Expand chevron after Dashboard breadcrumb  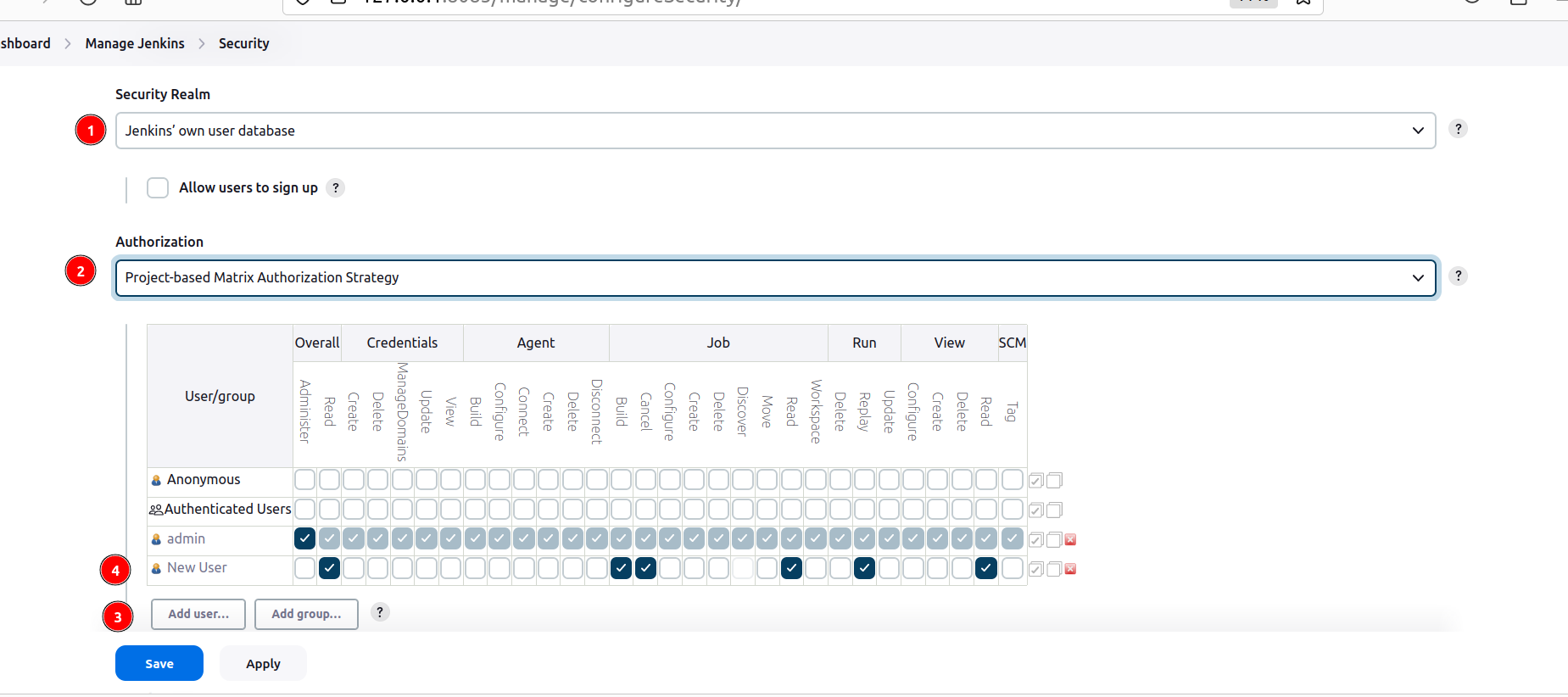click(x=68, y=43)
